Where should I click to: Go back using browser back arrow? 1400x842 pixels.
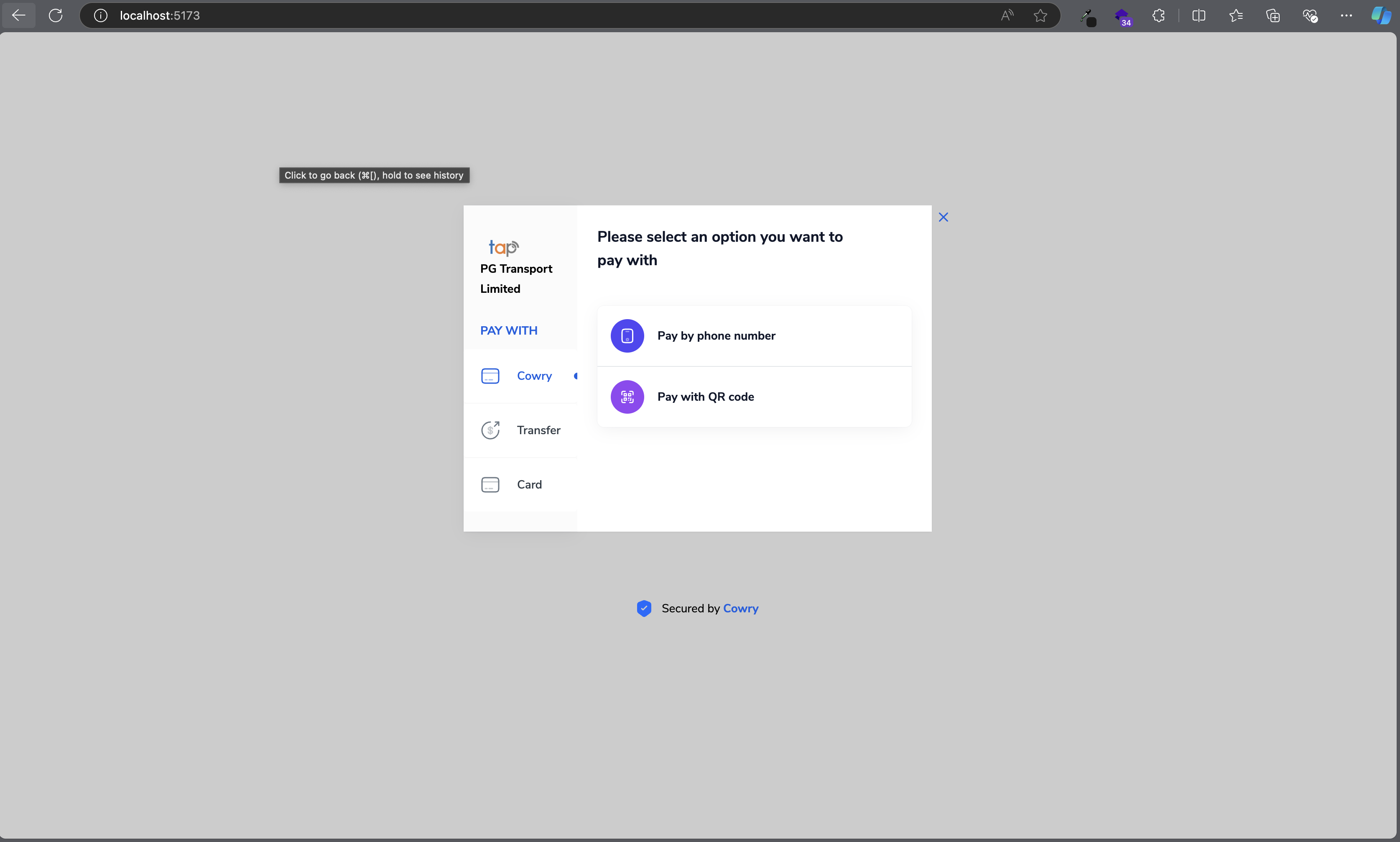19,15
